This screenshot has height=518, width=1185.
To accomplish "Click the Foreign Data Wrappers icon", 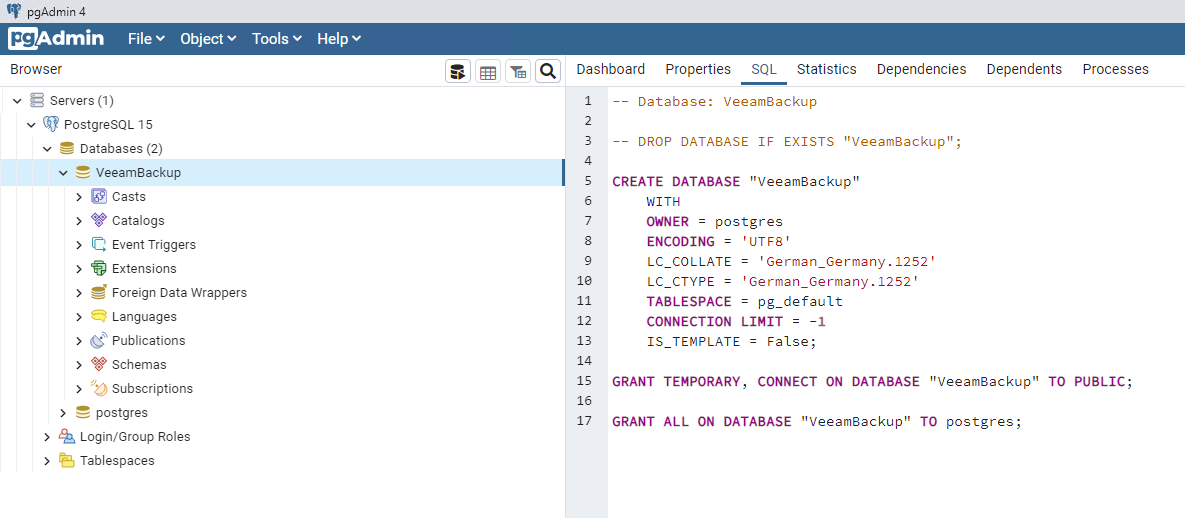I will click(x=99, y=293).
